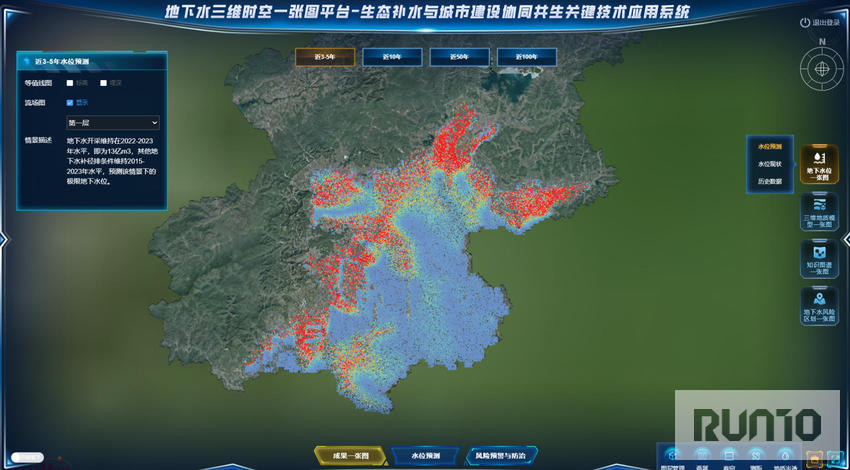Viewport: 850px width, 470px height.
Task: Select the 近50年 time range tab
Action: tap(459, 57)
